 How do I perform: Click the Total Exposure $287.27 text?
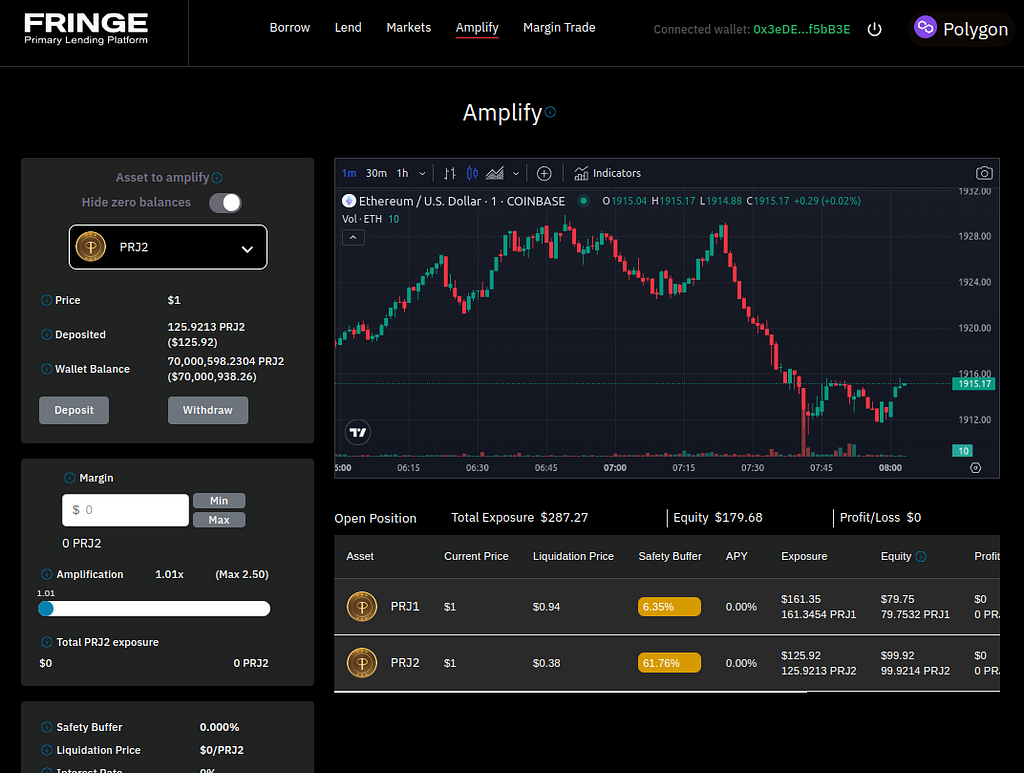click(x=519, y=518)
